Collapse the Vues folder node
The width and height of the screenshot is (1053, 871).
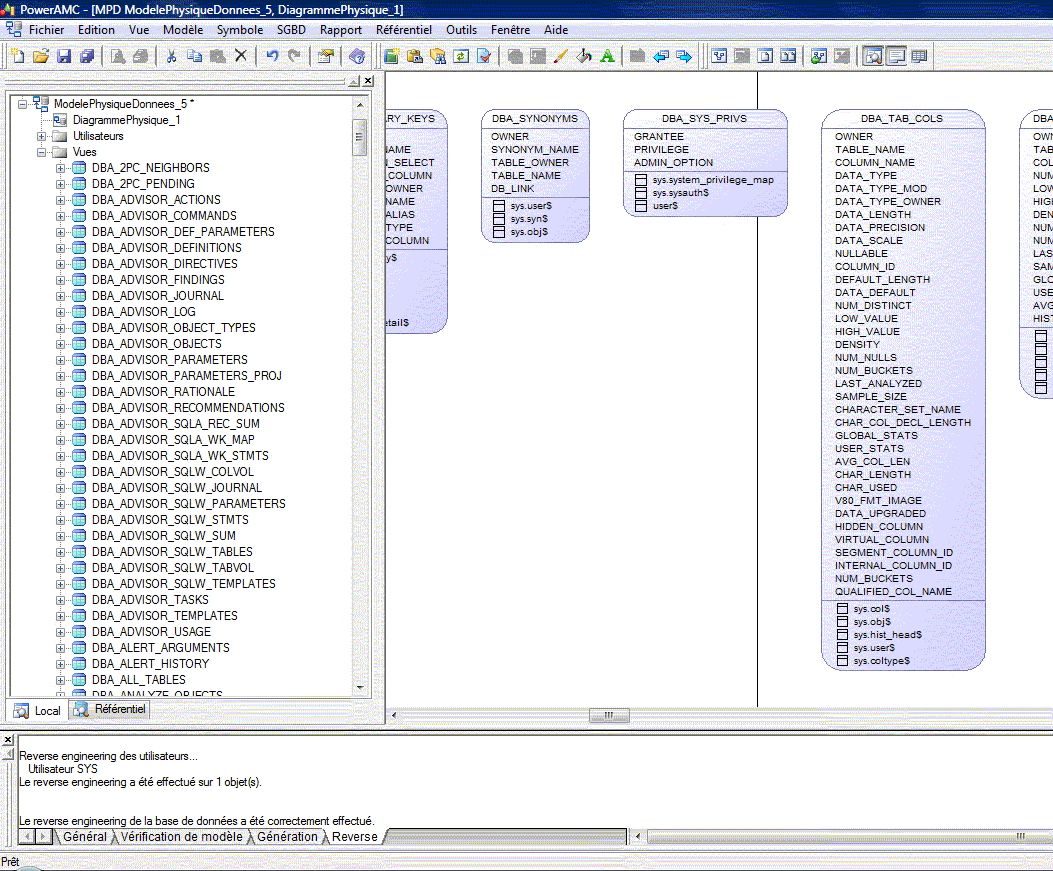tap(42, 152)
